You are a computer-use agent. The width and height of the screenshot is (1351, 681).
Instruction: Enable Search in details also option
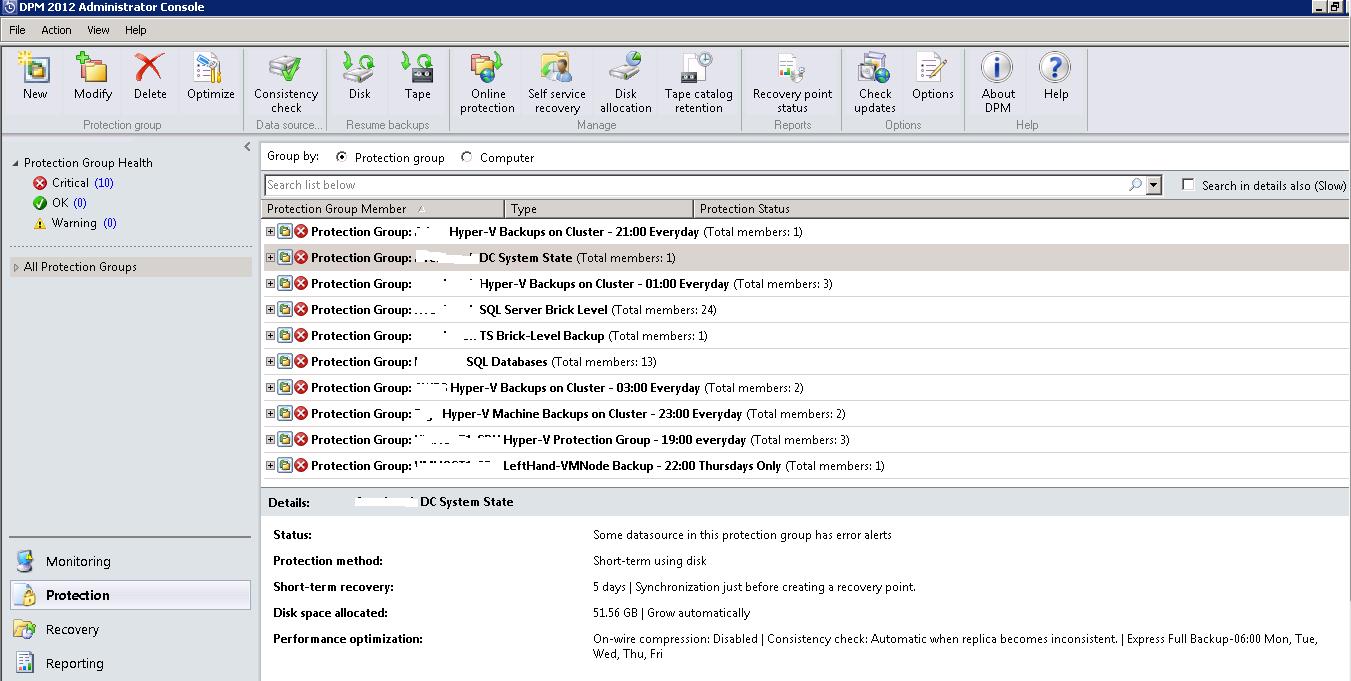pos(1189,185)
